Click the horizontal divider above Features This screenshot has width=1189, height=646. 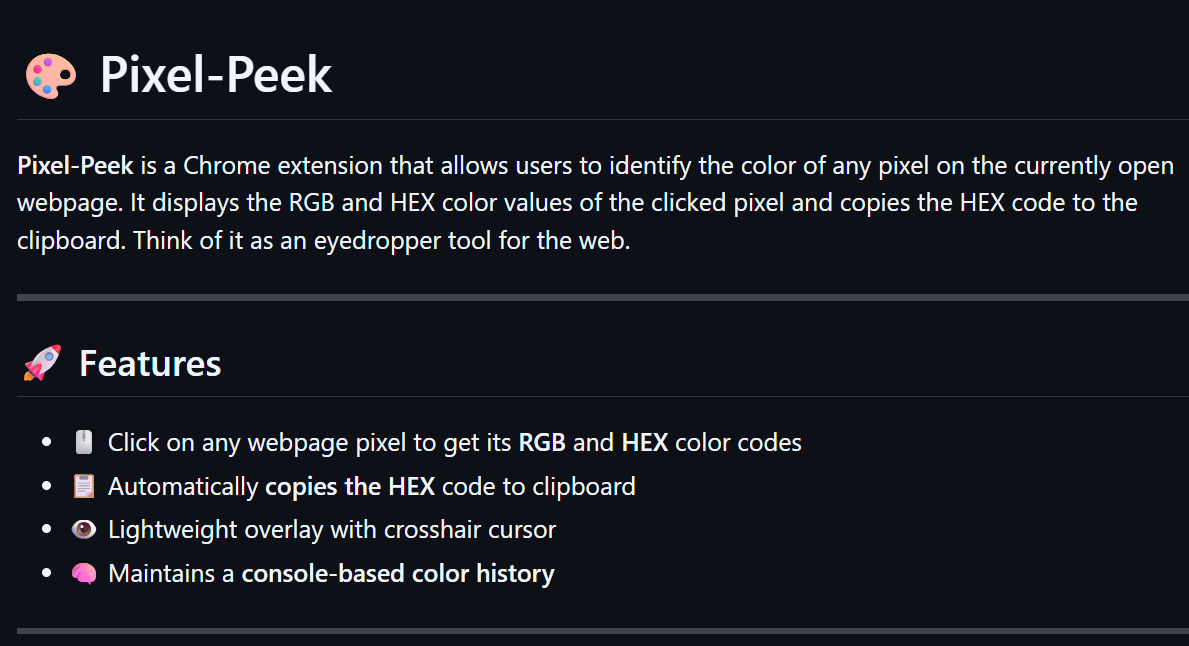coord(602,298)
